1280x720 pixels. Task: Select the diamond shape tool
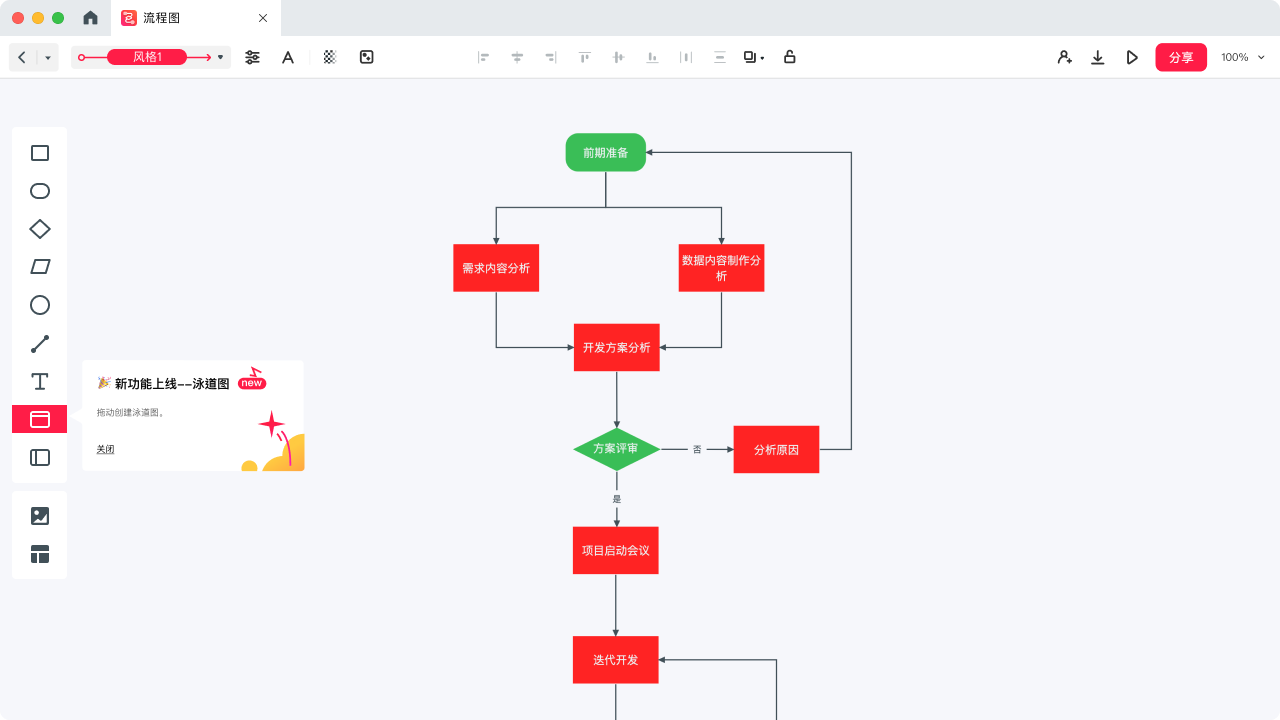click(40, 229)
